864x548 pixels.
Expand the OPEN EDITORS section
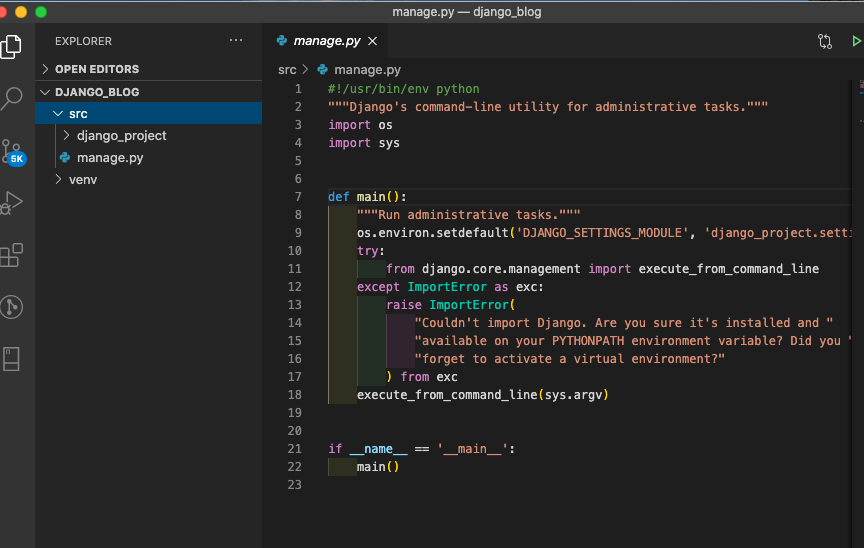point(97,69)
